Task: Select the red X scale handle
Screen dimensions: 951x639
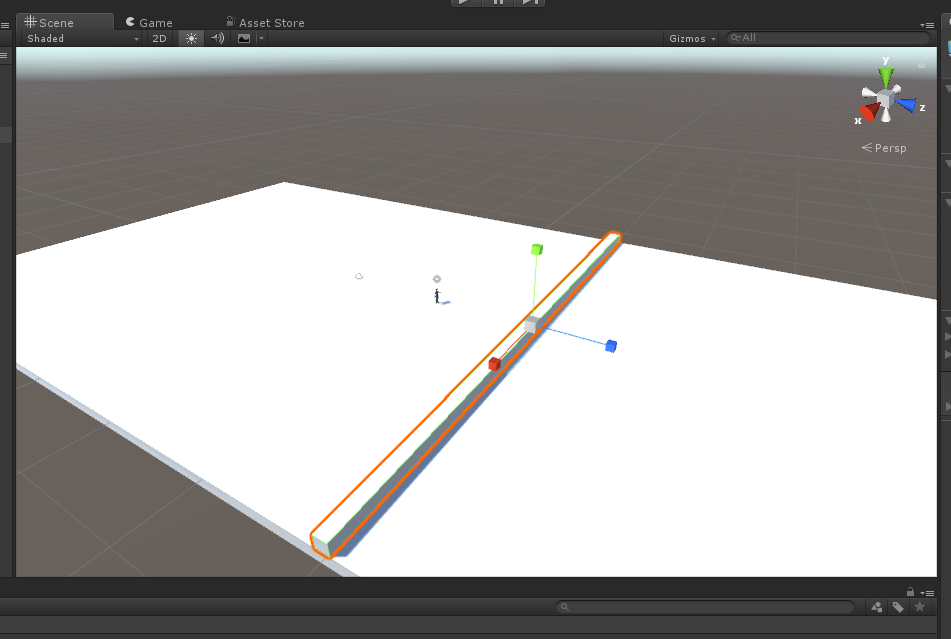Action: tap(494, 364)
